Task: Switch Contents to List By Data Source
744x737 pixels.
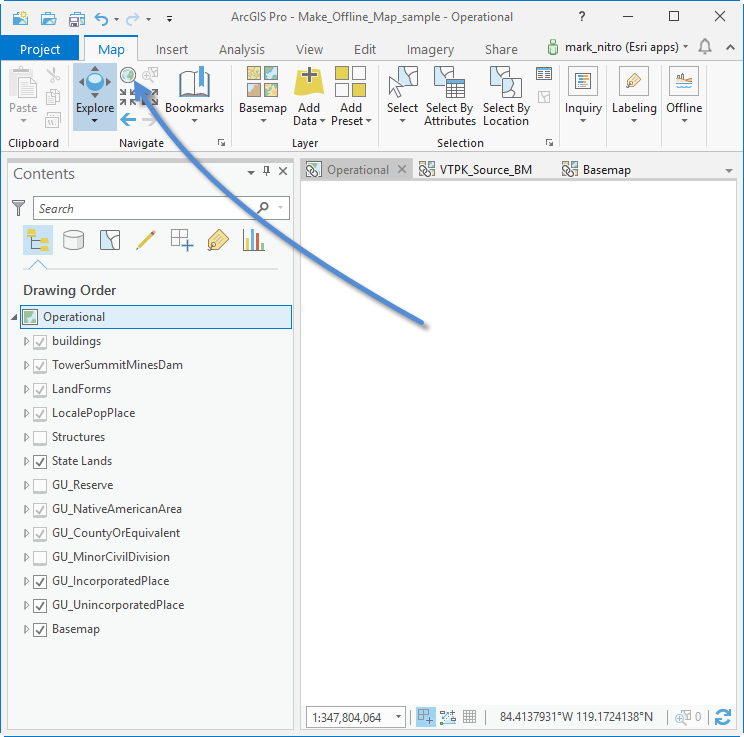Action: 74,240
